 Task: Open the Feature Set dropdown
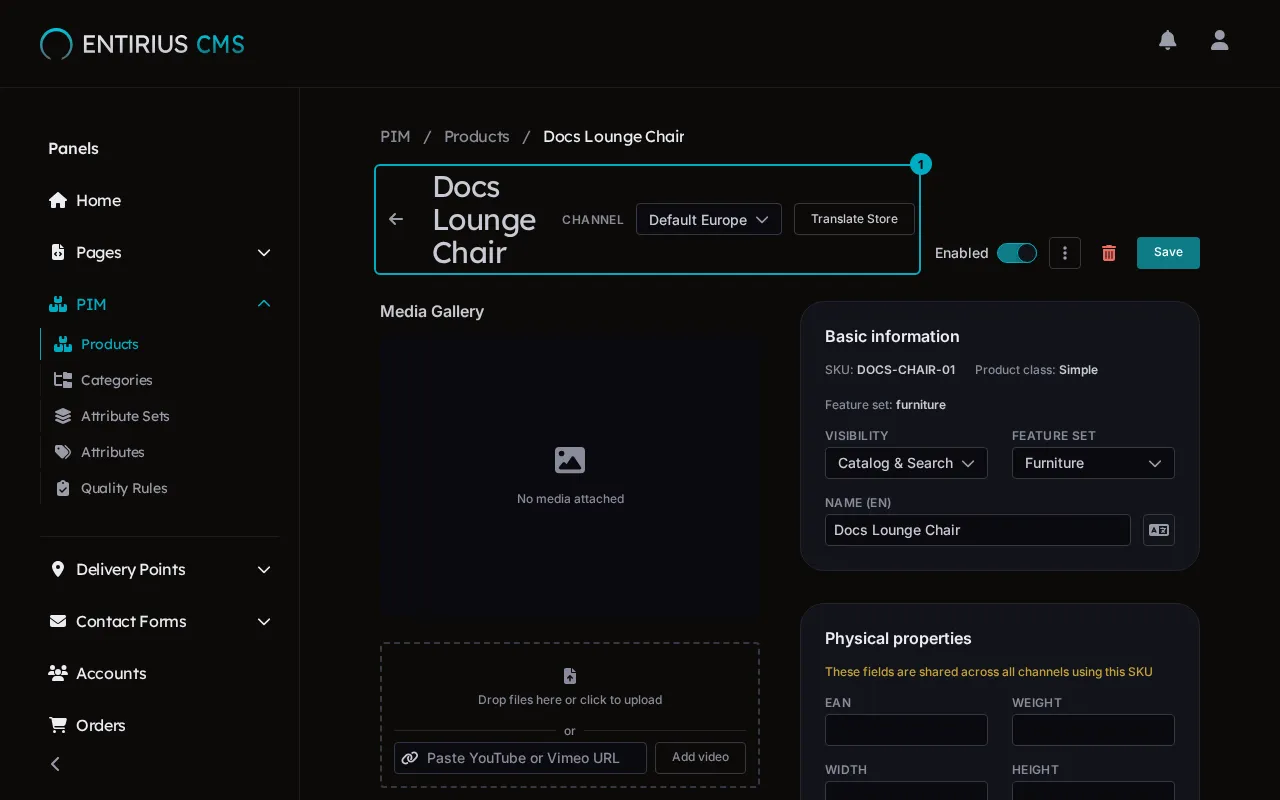(1093, 463)
